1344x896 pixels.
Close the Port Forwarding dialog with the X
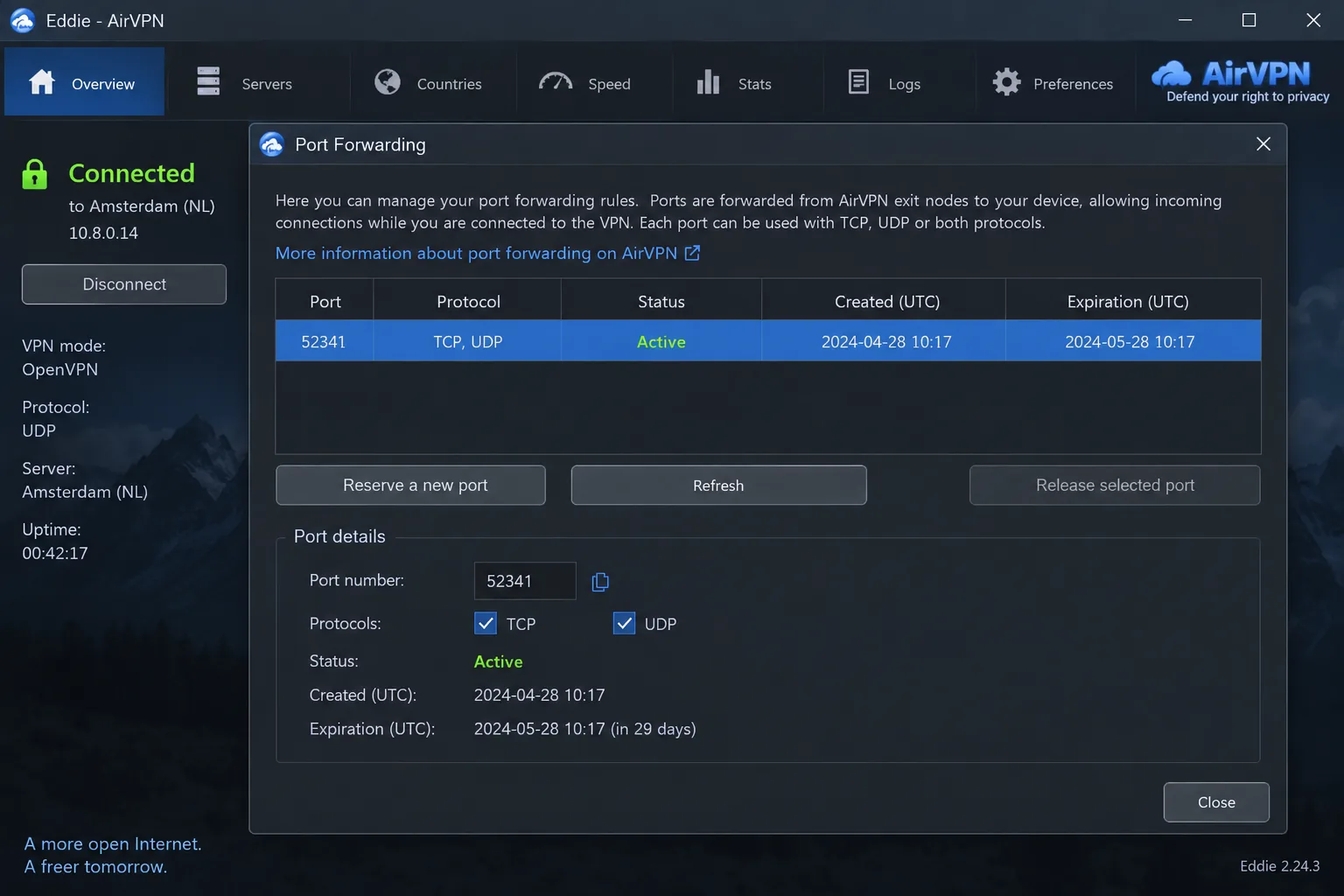(1263, 144)
